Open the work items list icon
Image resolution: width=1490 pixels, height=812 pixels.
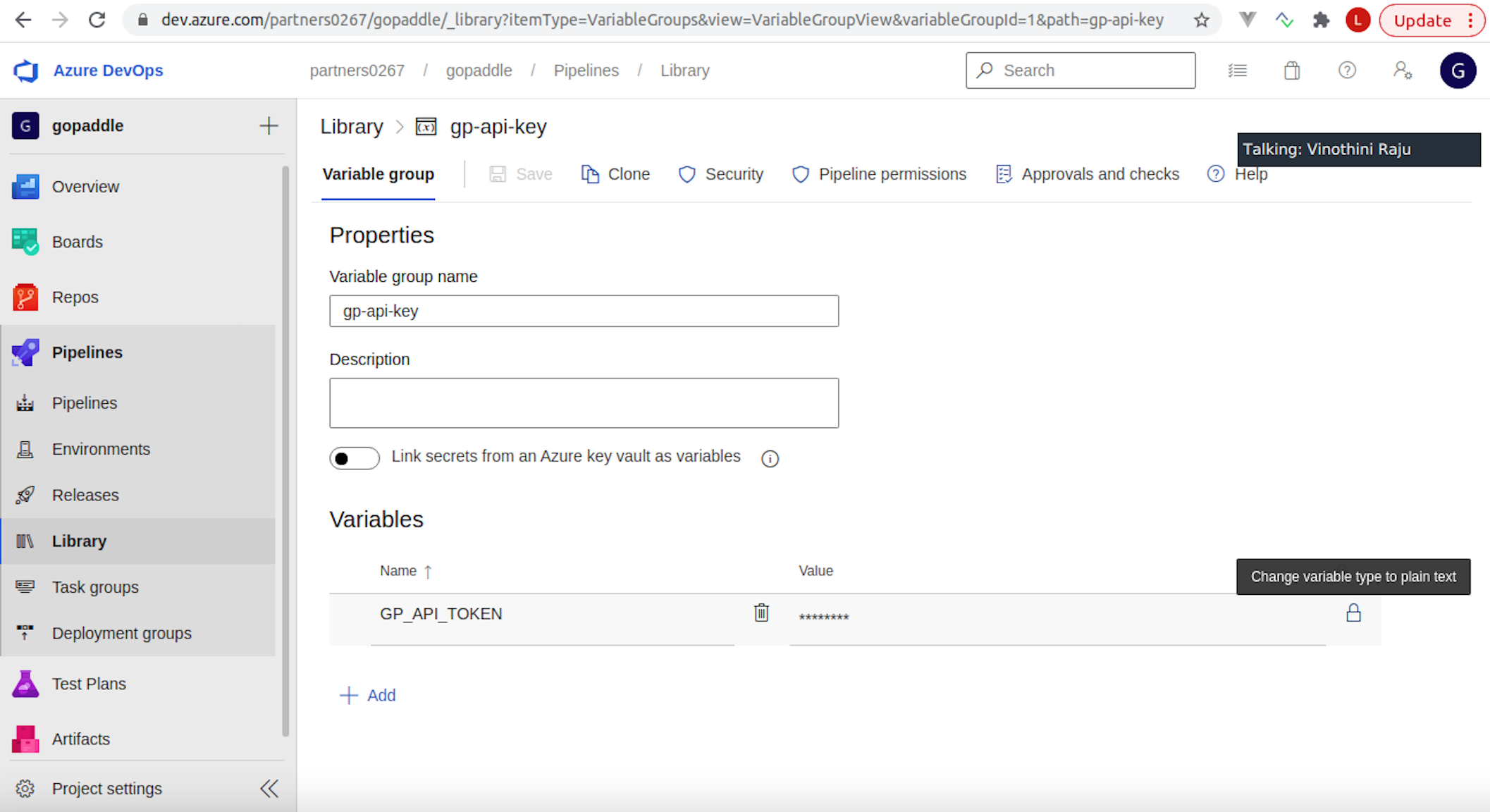[1237, 70]
